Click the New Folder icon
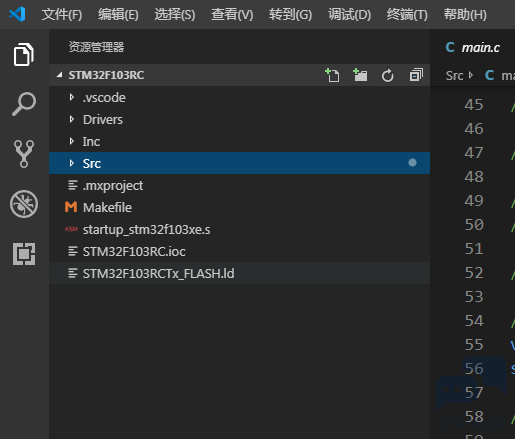 tap(360, 75)
